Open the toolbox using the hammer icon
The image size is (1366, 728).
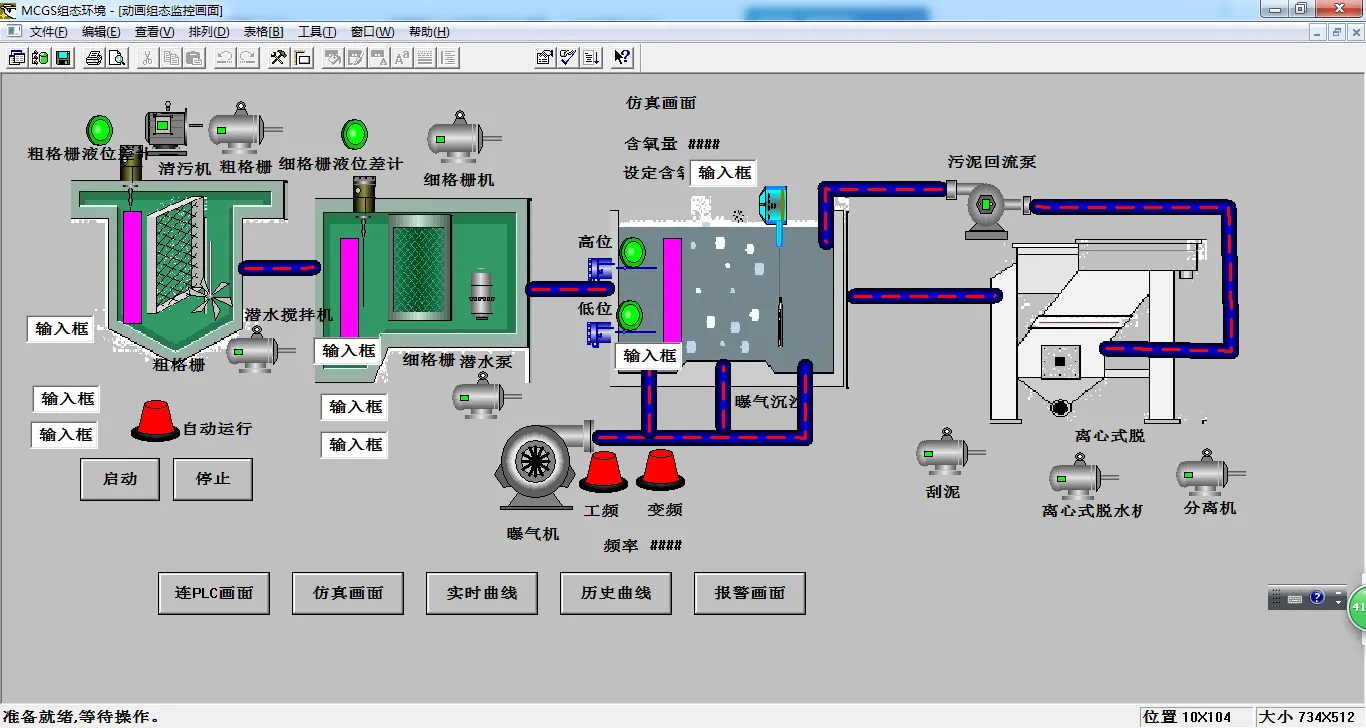pos(278,57)
